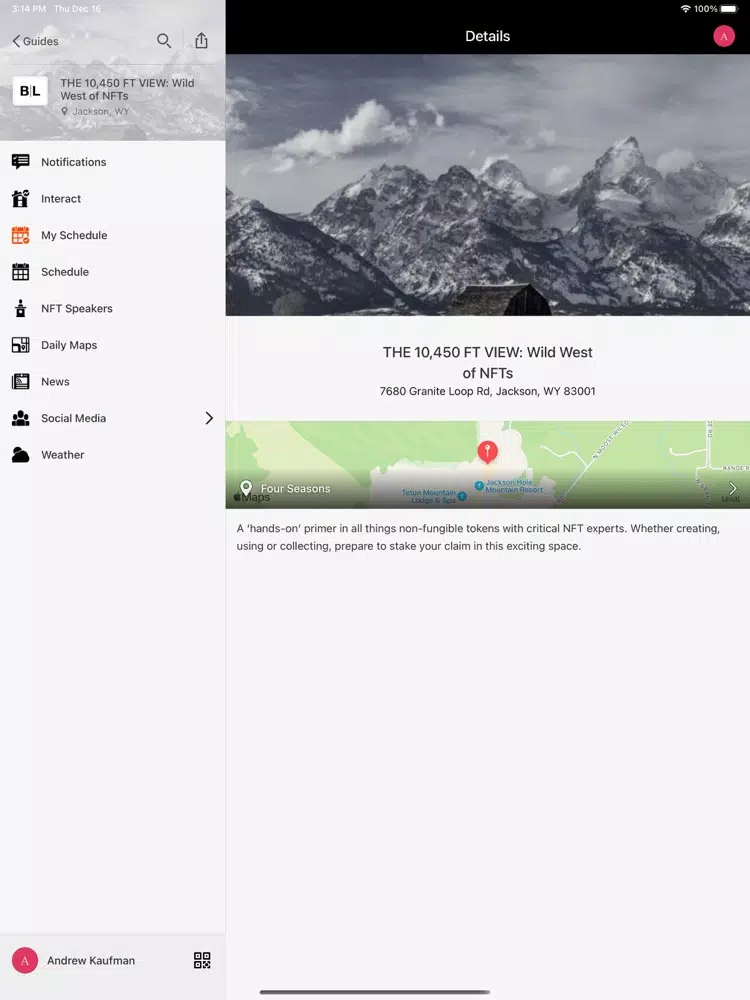Tap the 3:14 PM clock
The height and width of the screenshot is (1000, 750).
click(29, 9)
